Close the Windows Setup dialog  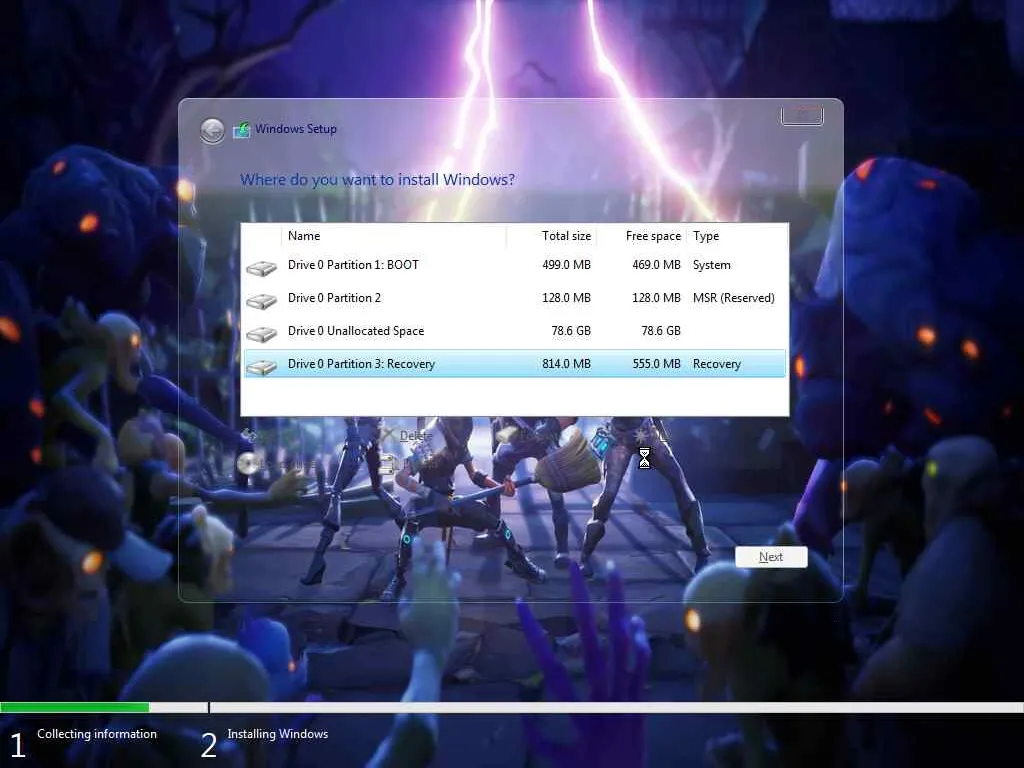click(802, 117)
